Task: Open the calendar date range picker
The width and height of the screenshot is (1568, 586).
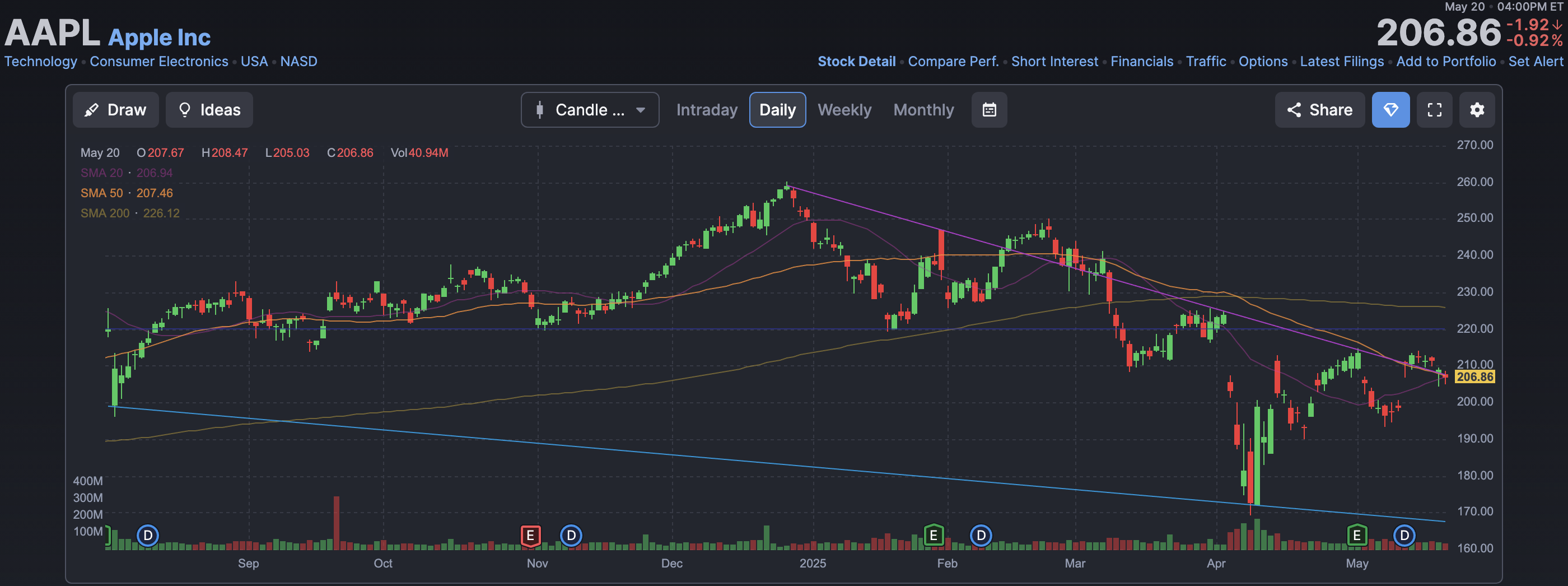Action: [989, 110]
